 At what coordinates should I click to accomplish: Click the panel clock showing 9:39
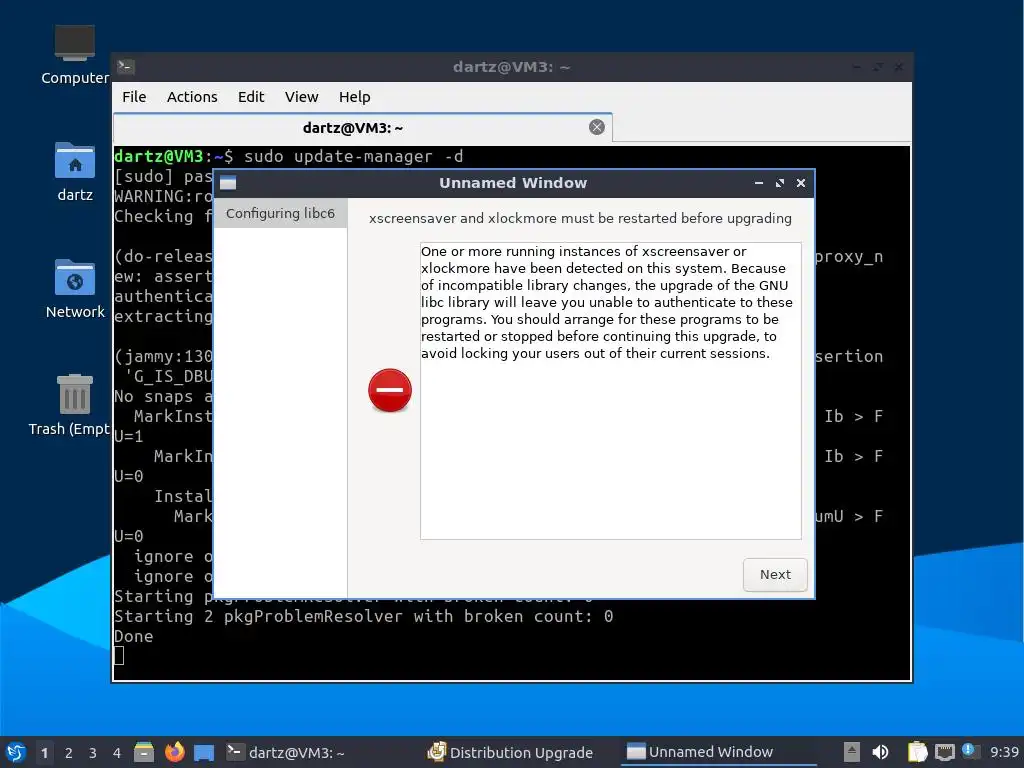pos(1004,752)
